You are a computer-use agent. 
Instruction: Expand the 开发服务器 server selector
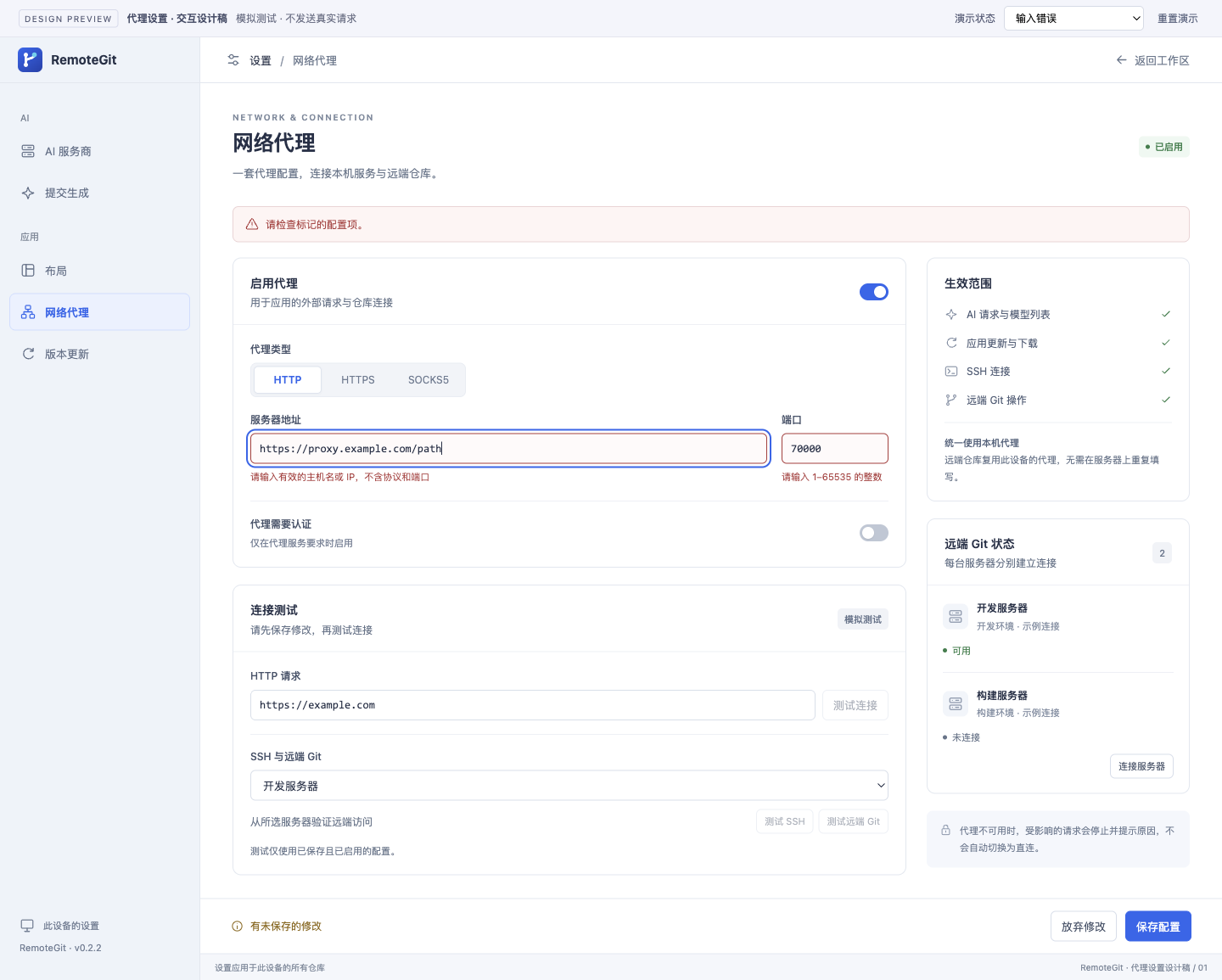(x=569, y=786)
